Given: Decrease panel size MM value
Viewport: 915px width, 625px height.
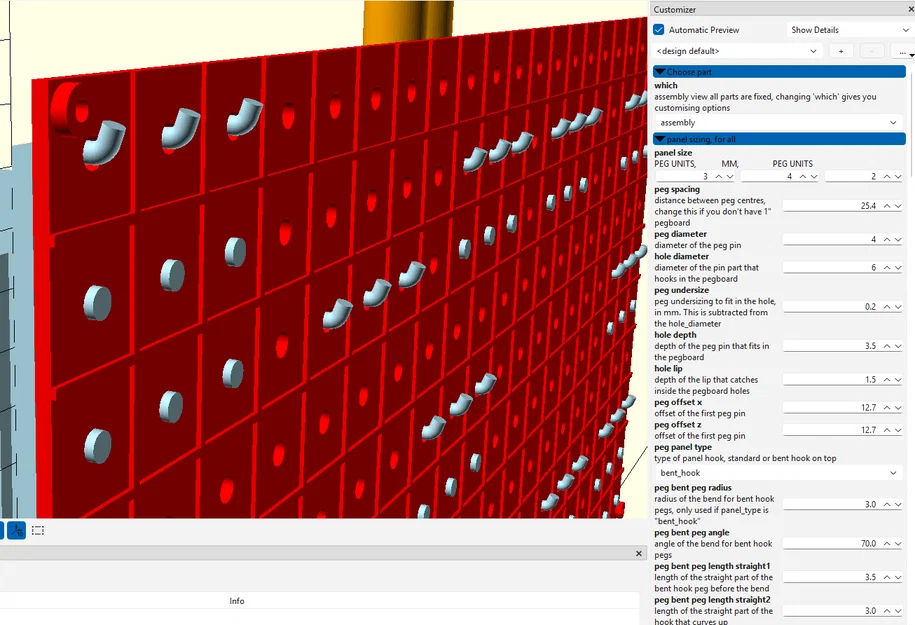Looking at the screenshot, I should pyautogui.click(x=814, y=176).
